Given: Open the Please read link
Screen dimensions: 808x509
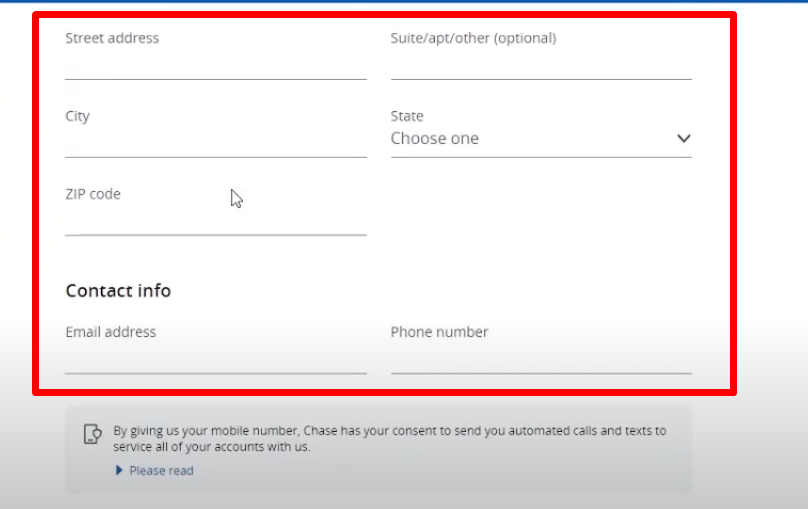Looking at the screenshot, I should point(161,470).
